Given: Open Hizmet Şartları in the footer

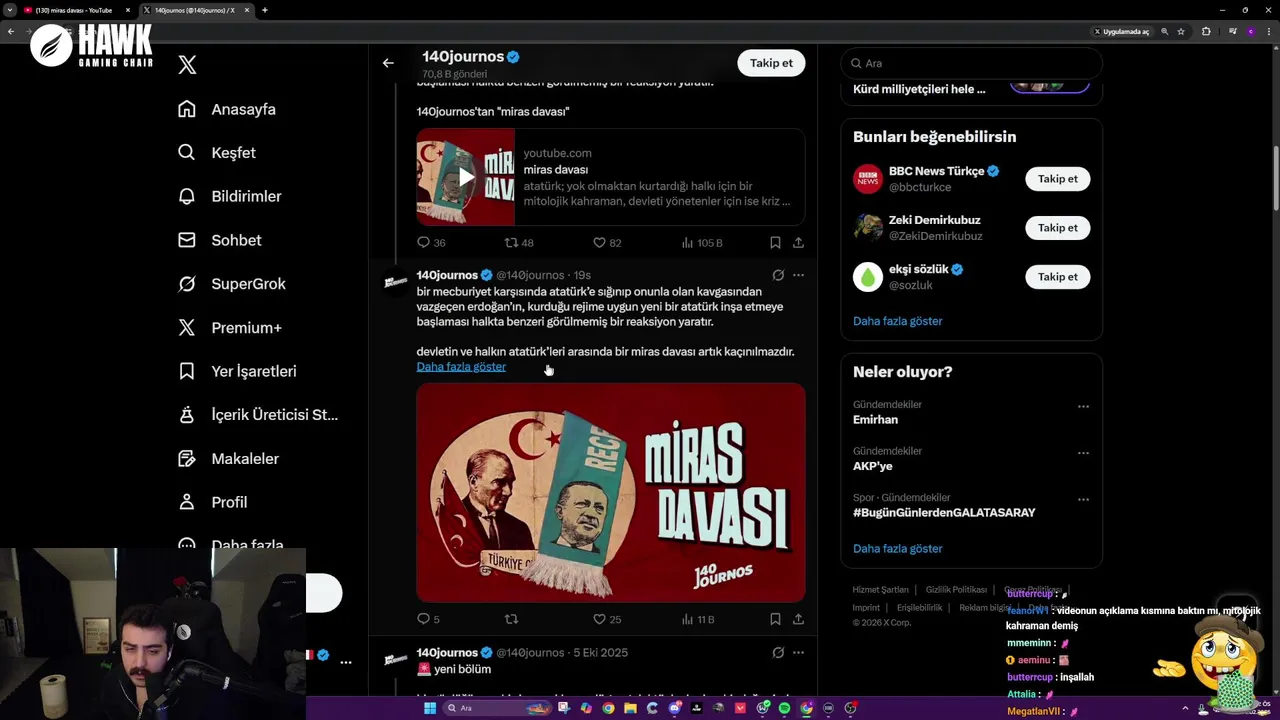Looking at the screenshot, I should click(x=880, y=590).
